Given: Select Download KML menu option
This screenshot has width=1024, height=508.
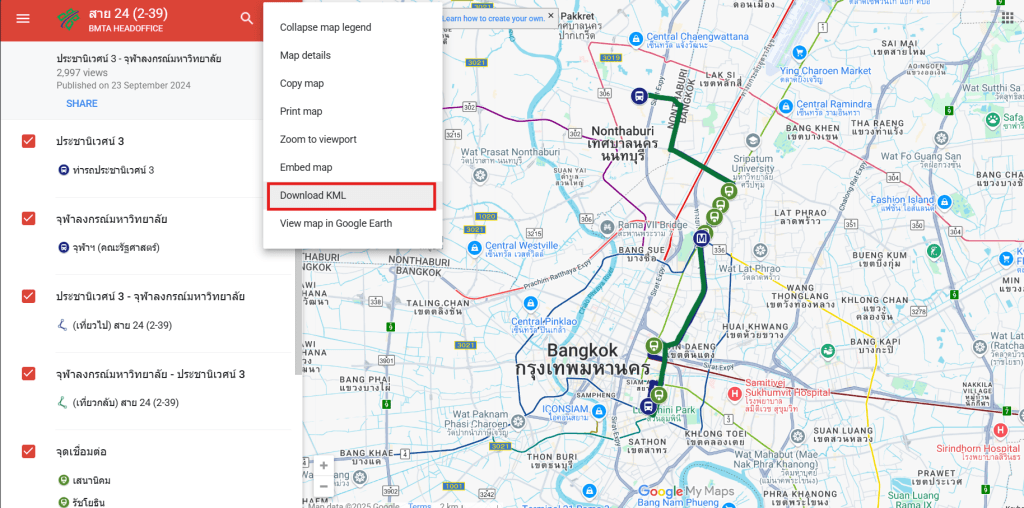Looking at the screenshot, I should pyautogui.click(x=351, y=196).
